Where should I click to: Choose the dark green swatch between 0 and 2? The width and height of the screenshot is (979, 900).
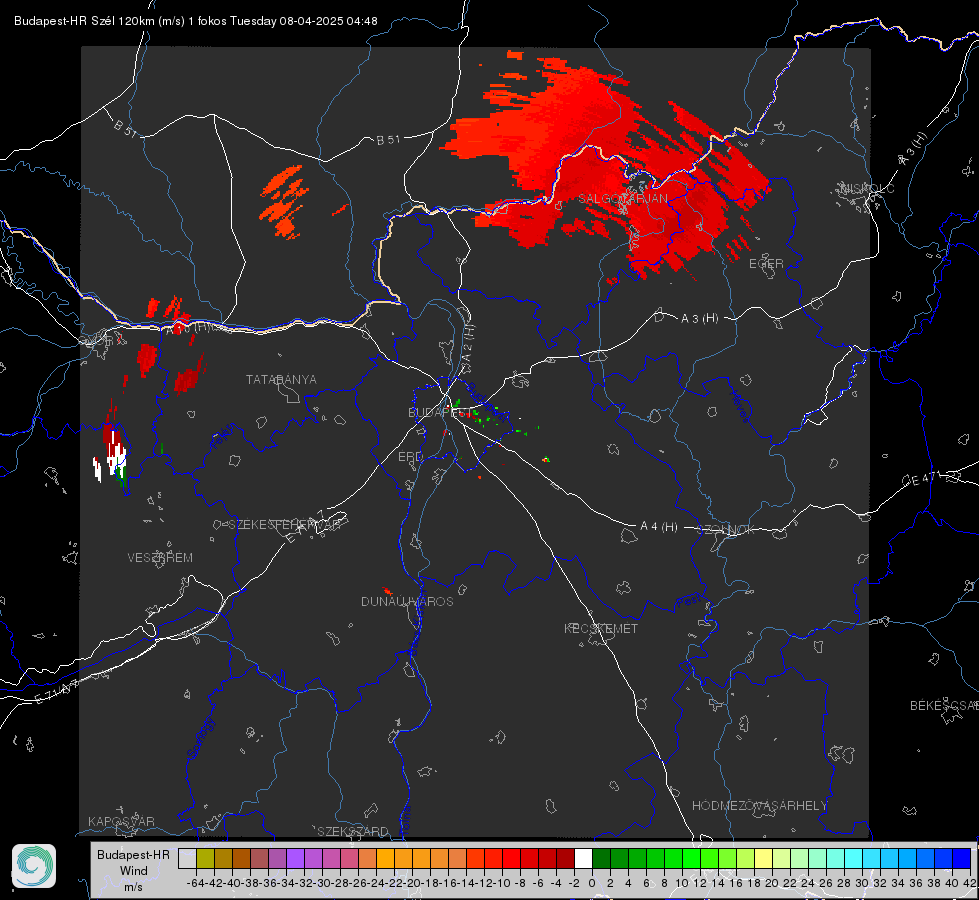601,859
